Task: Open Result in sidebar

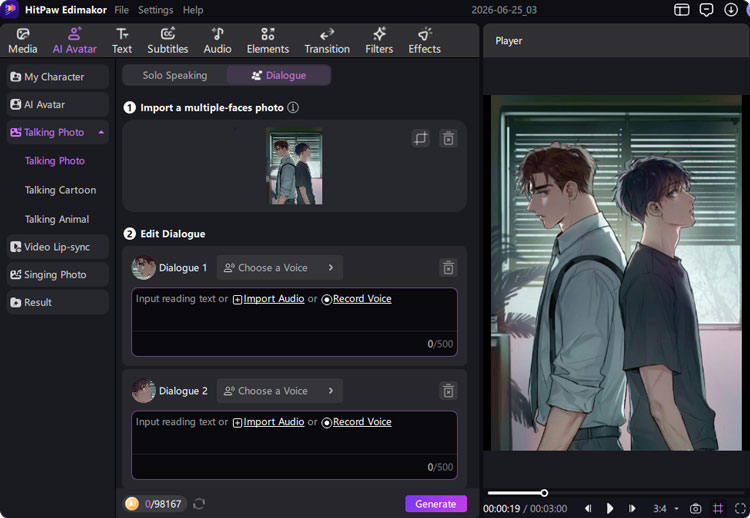Action: pos(57,303)
